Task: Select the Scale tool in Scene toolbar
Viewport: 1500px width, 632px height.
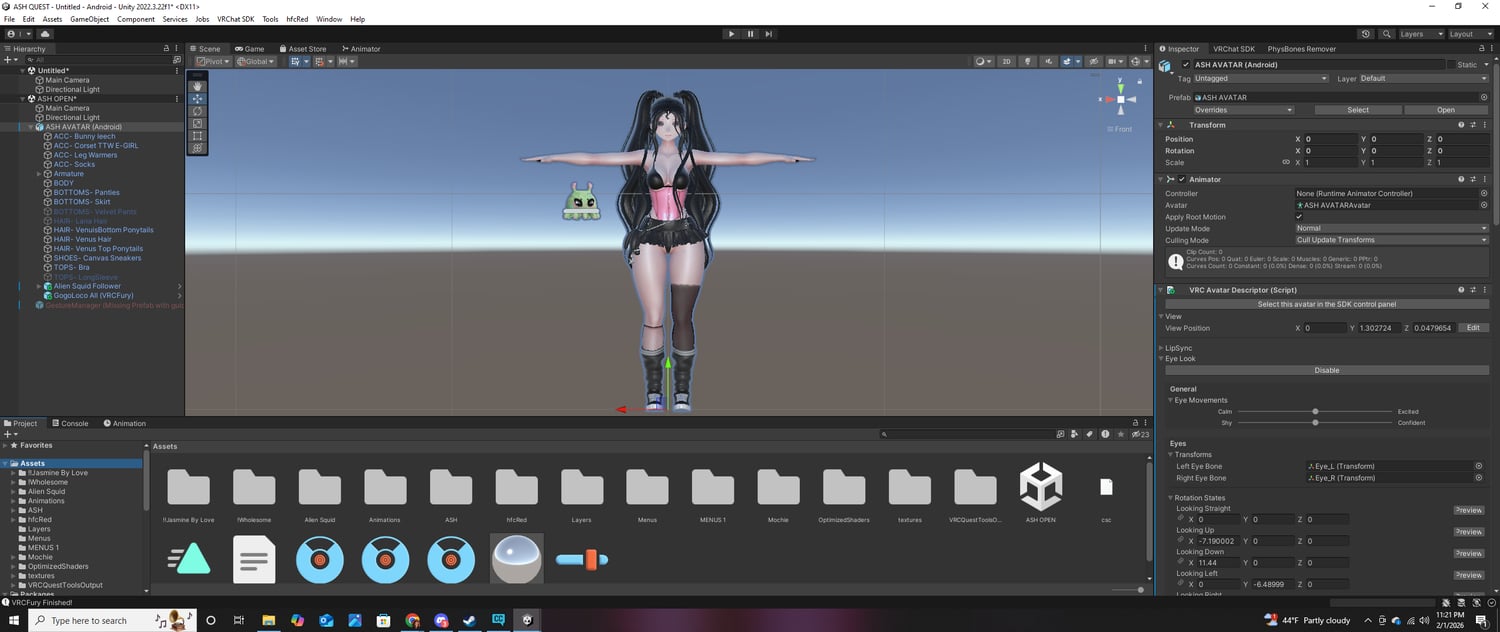Action: pos(197,123)
